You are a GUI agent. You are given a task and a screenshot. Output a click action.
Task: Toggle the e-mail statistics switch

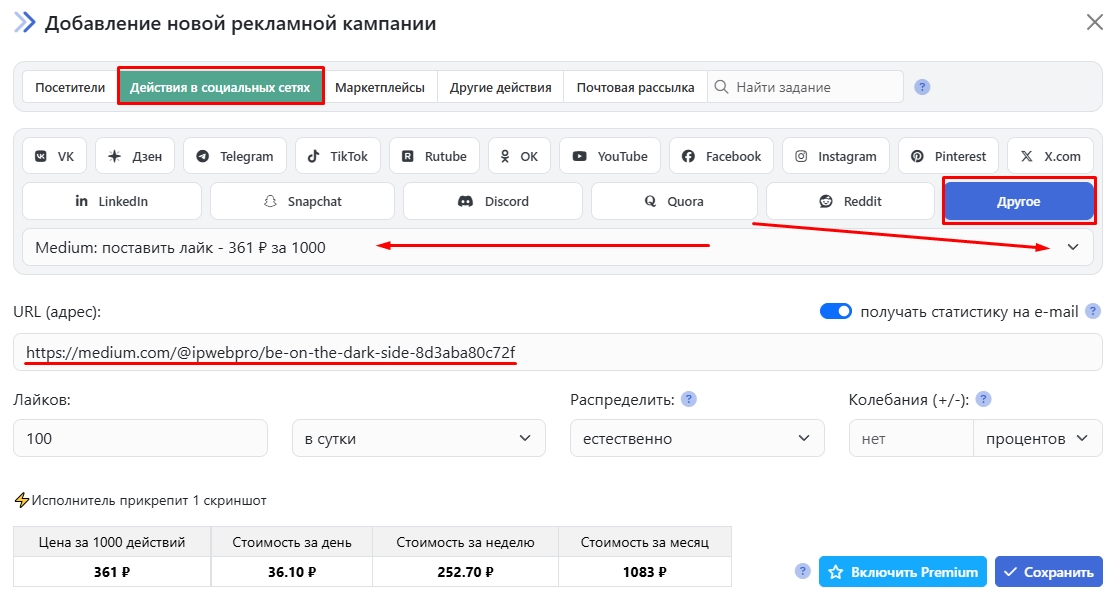[x=835, y=312]
